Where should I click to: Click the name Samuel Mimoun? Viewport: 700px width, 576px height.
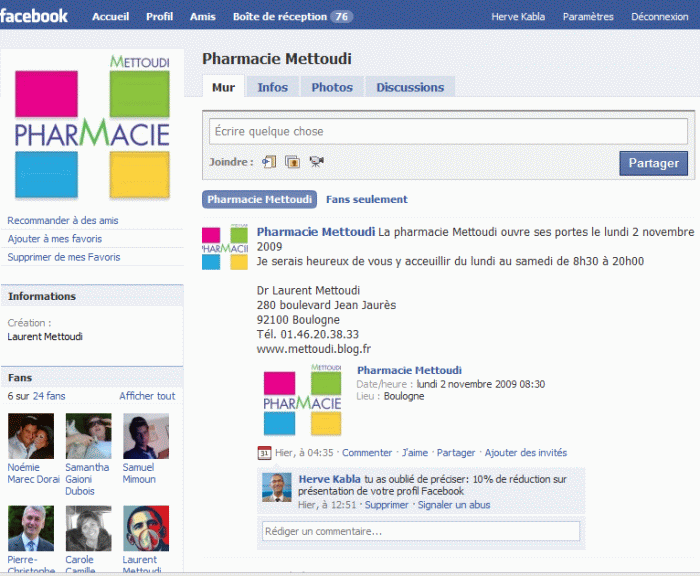click(139, 473)
